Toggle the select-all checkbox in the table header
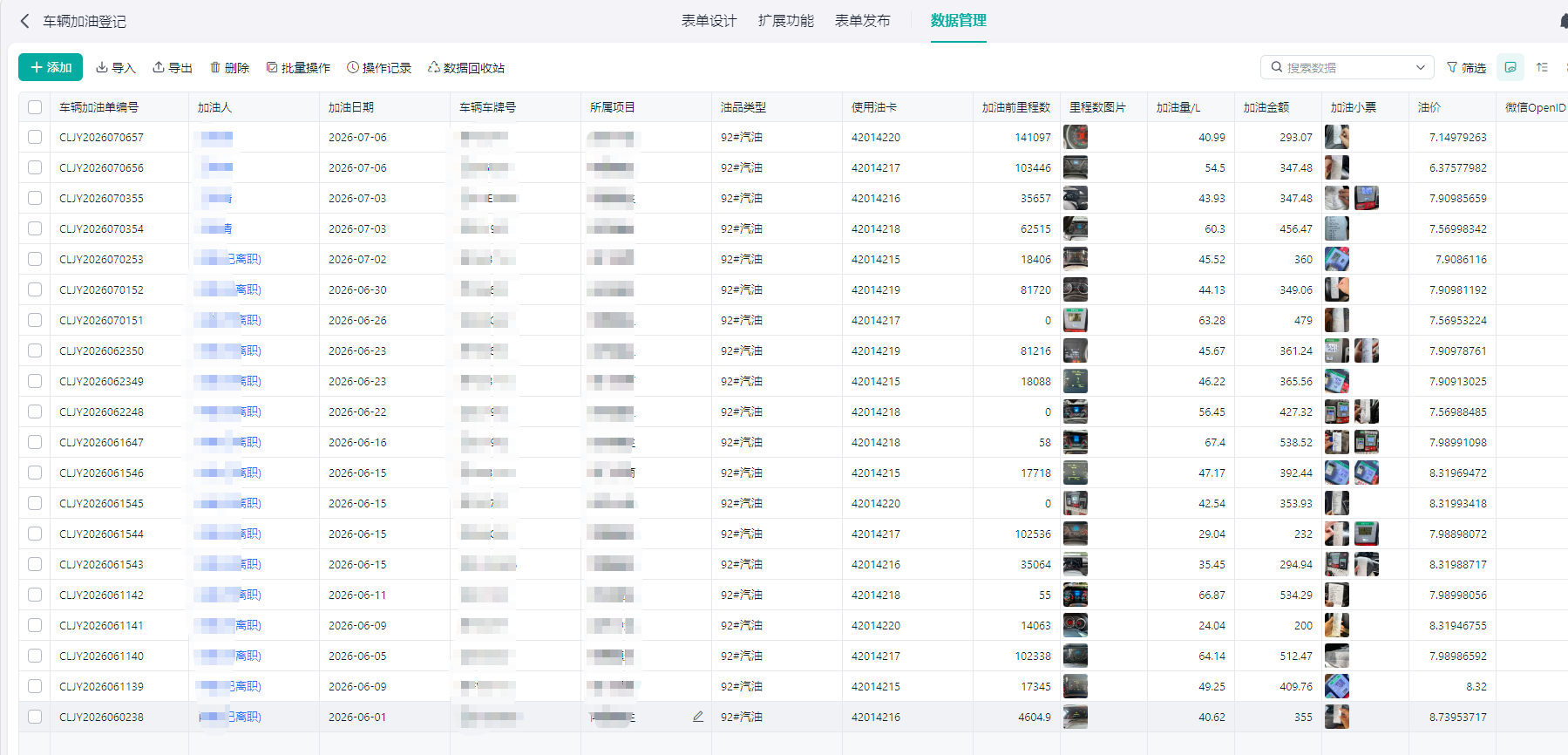 point(35,107)
